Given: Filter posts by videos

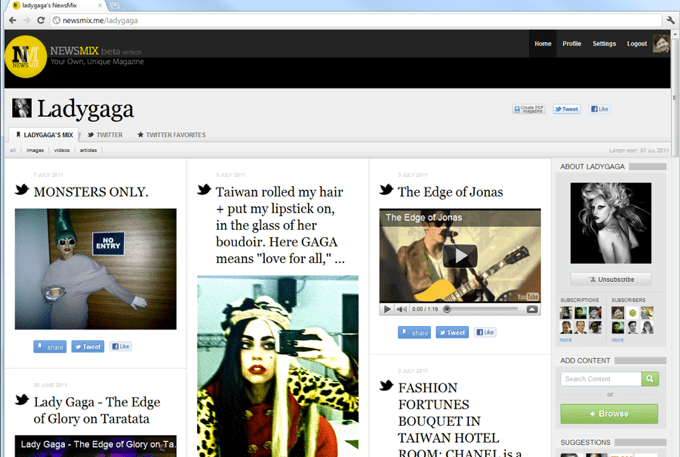Looking at the screenshot, I should pyautogui.click(x=62, y=150).
